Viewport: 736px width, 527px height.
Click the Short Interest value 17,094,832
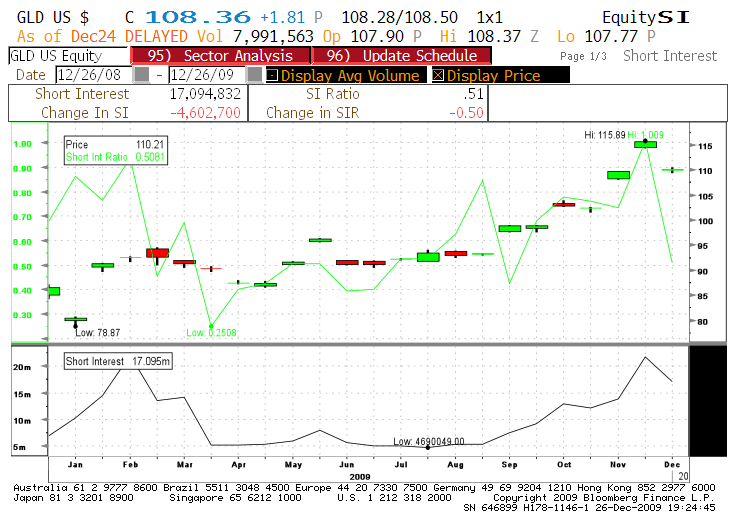click(x=205, y=94)
